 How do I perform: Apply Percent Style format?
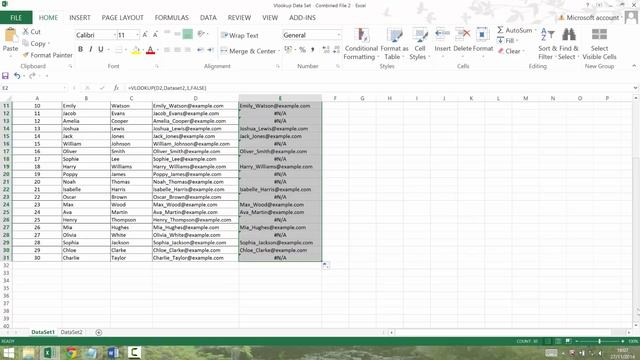(x=302, y=50)
